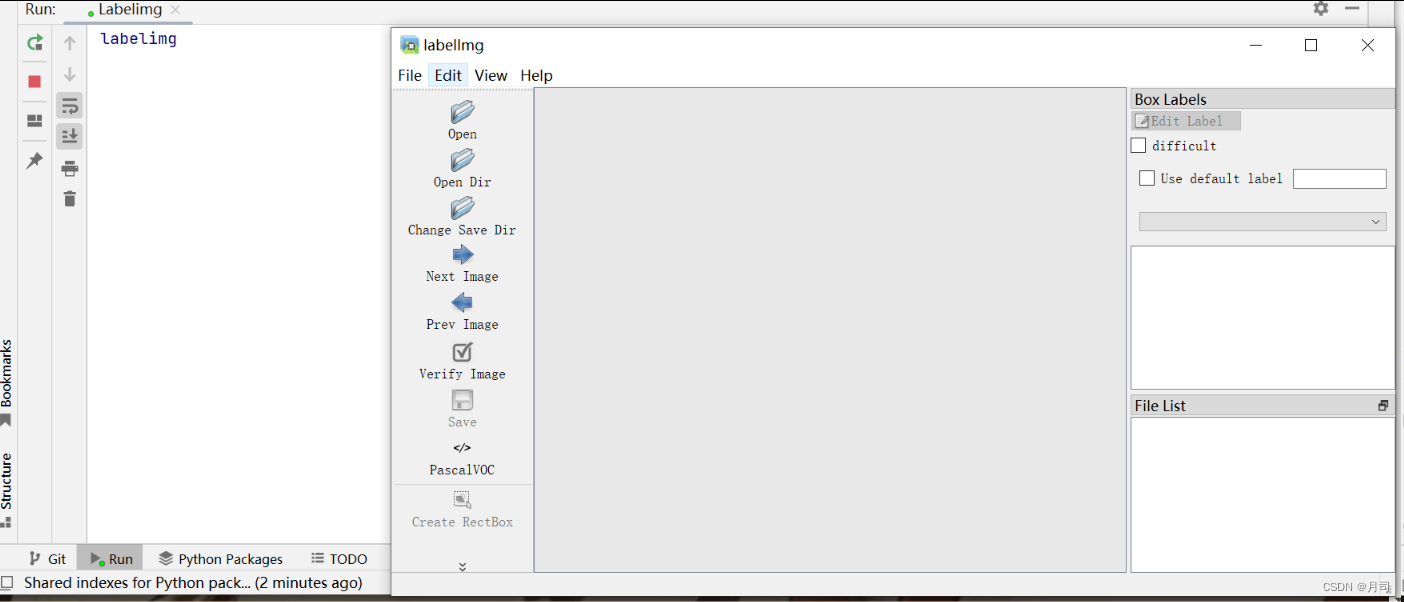Viewport: 1404px width, 602px height.
Task: Click the Box Labels list area
Action: [1263, 318]
